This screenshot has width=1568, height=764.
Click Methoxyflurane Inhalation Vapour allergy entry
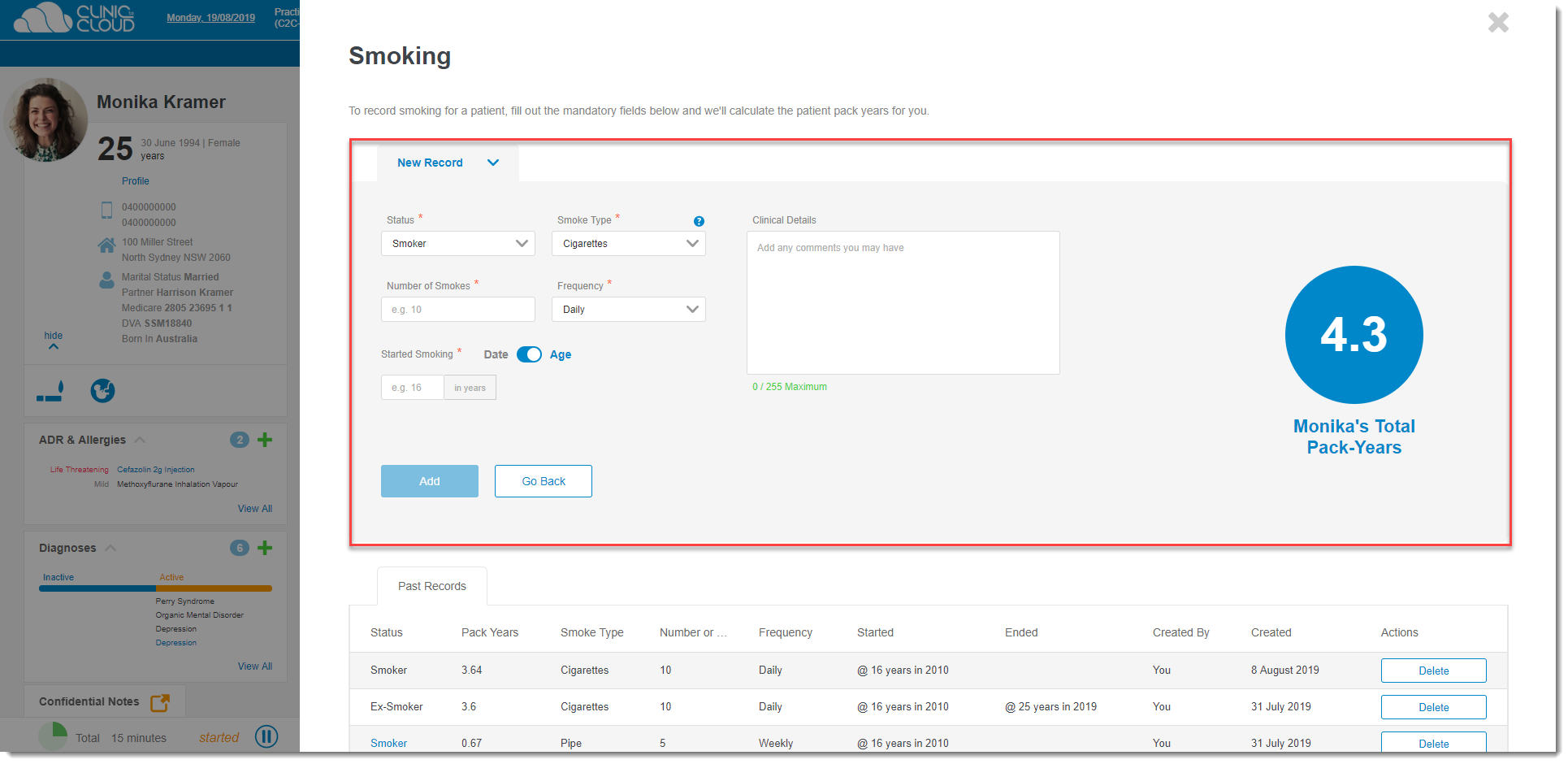pyautogui.click(x=177, y=484)
